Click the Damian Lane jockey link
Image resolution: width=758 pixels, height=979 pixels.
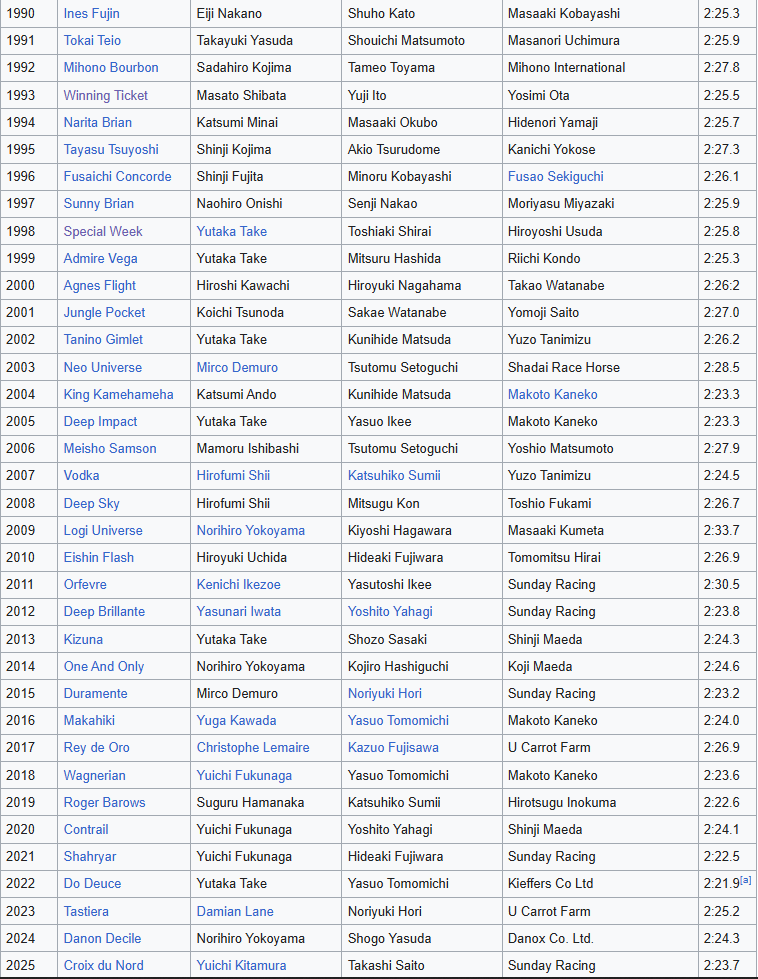[x=235, y=912]
